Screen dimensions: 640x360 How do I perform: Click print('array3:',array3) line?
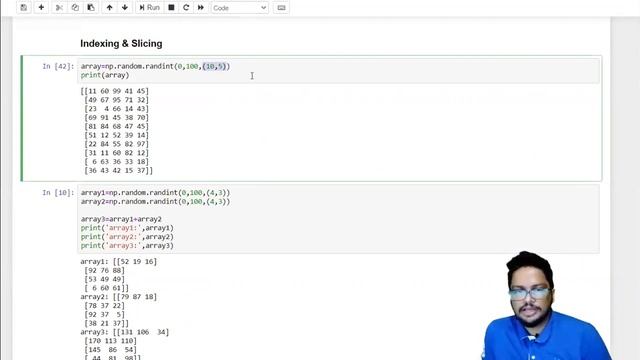pos(127,246)
